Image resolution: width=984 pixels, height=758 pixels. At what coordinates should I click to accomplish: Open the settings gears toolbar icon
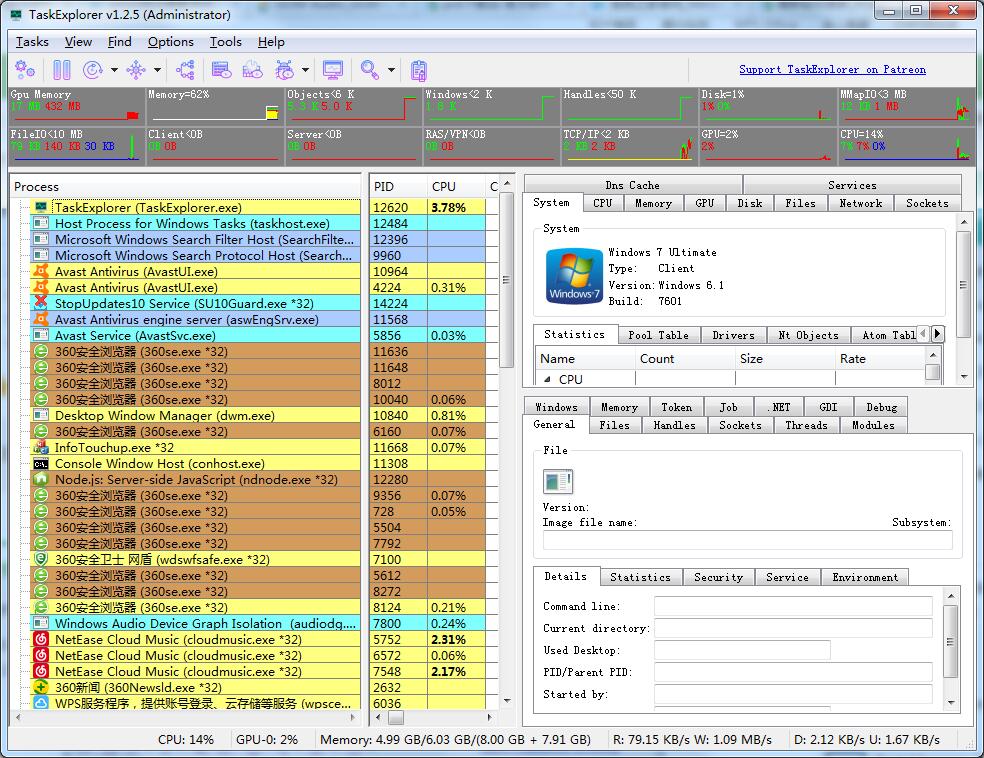coord(25,70)
